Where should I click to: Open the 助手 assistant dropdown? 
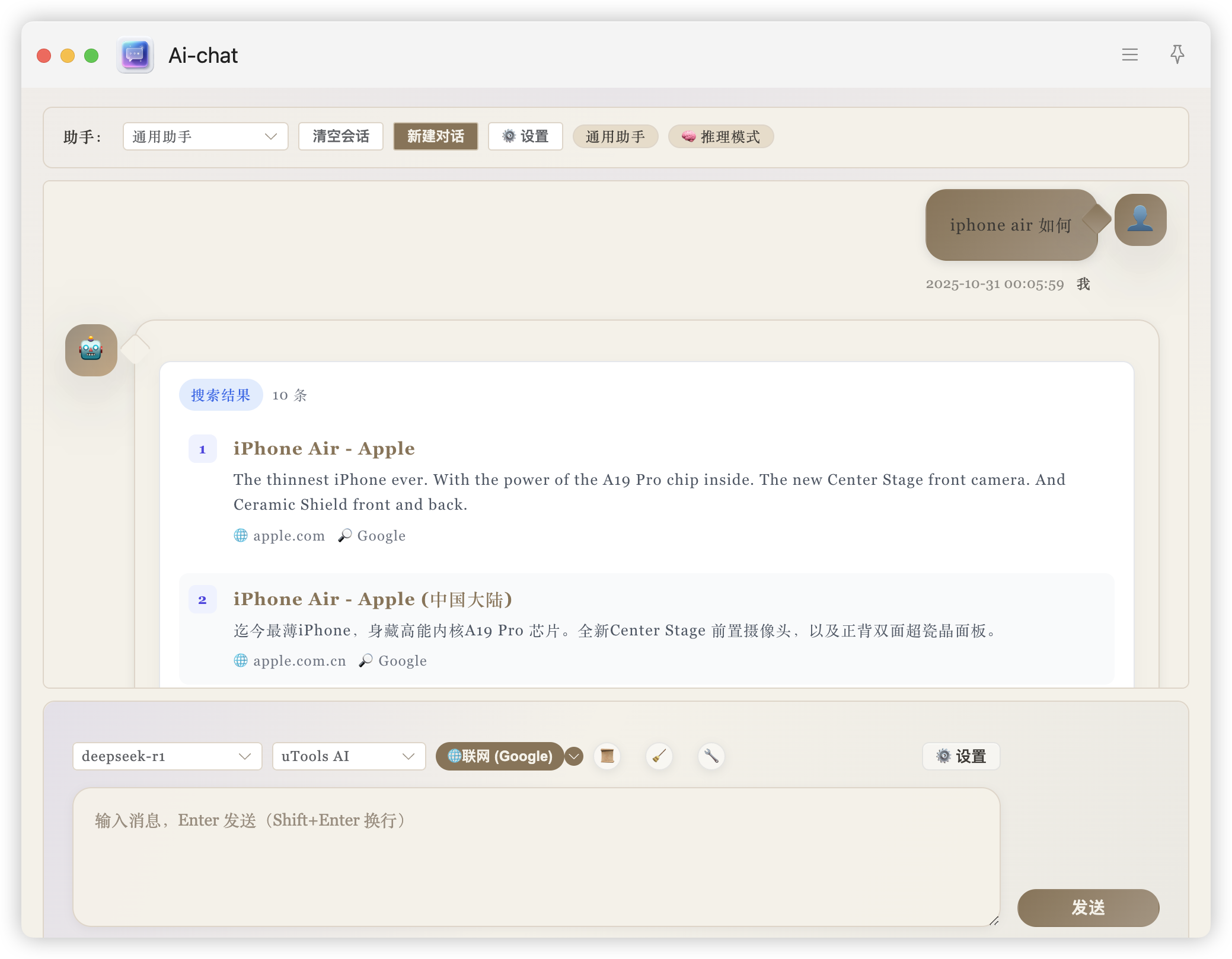click(205, 137)
